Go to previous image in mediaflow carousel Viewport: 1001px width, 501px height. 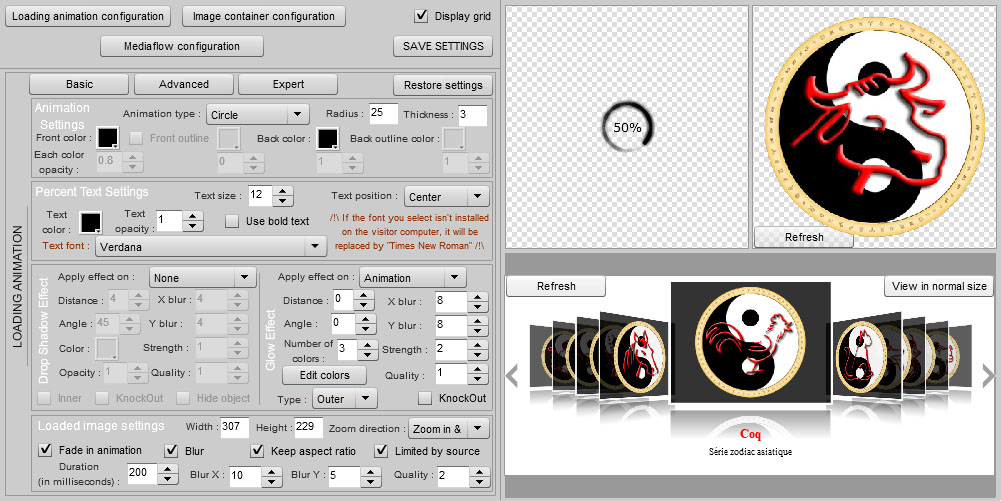coord(511,376)
